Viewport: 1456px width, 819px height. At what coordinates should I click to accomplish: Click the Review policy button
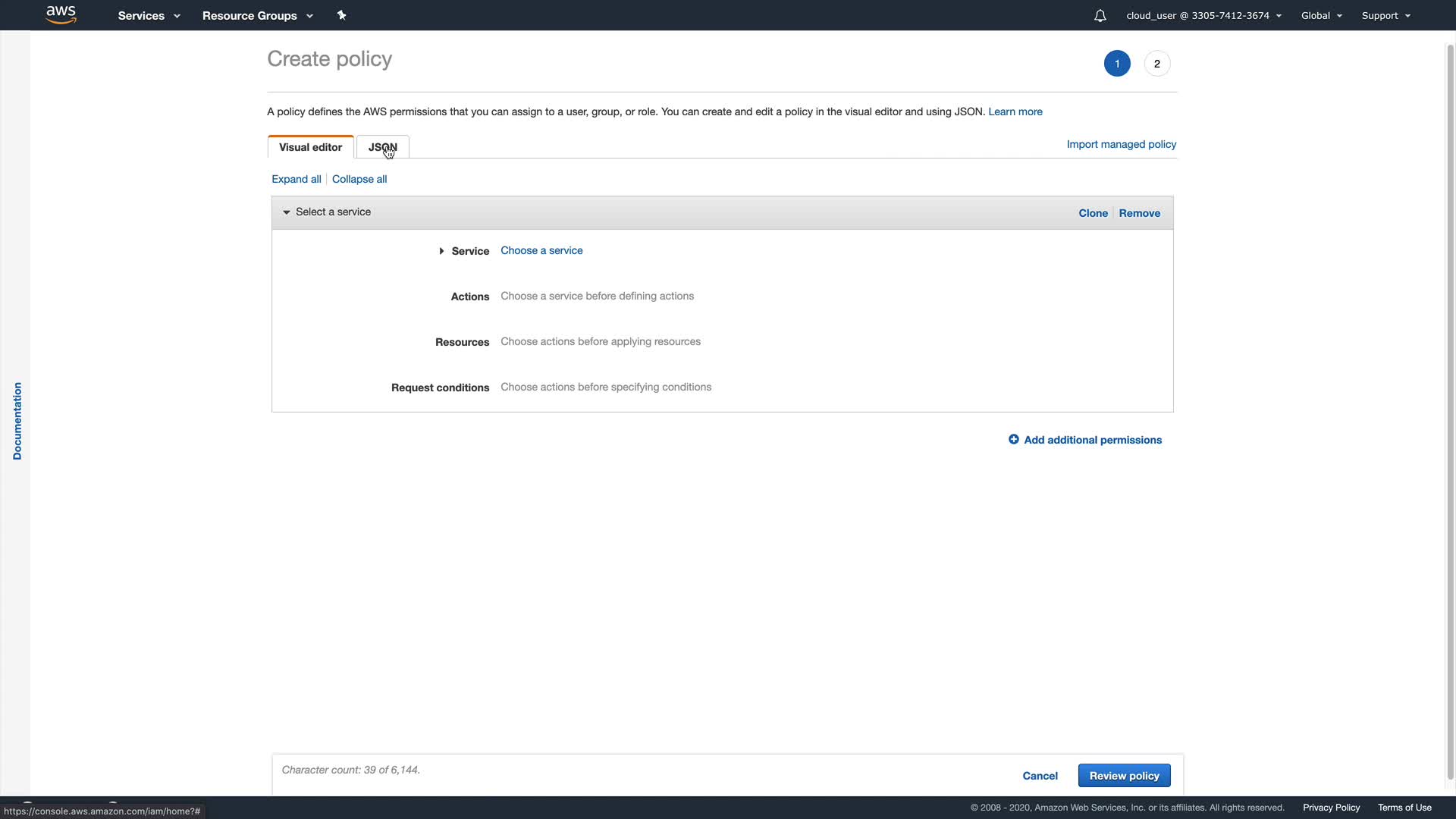[1124, 776]
